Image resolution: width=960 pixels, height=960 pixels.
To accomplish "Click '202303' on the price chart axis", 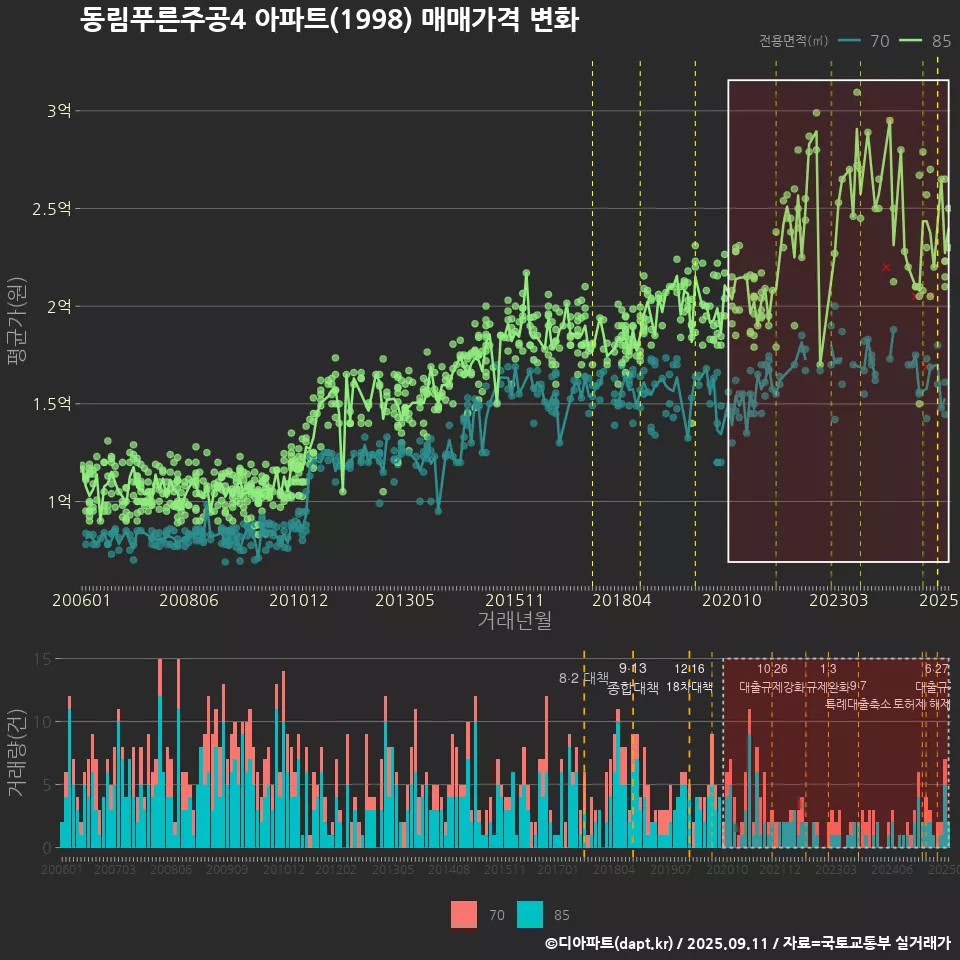I will [839, 600].
